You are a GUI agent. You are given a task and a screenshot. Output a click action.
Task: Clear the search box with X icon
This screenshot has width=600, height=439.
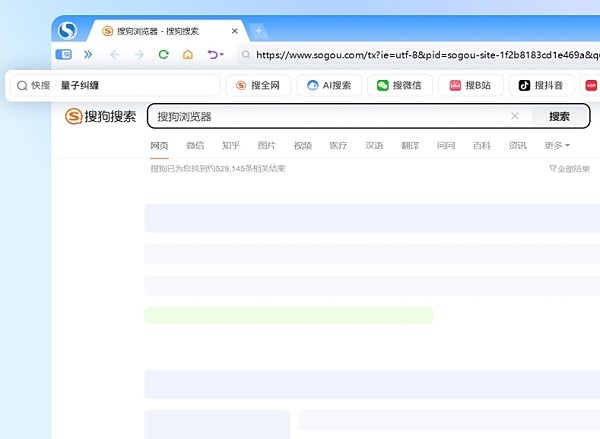point(515,116)
